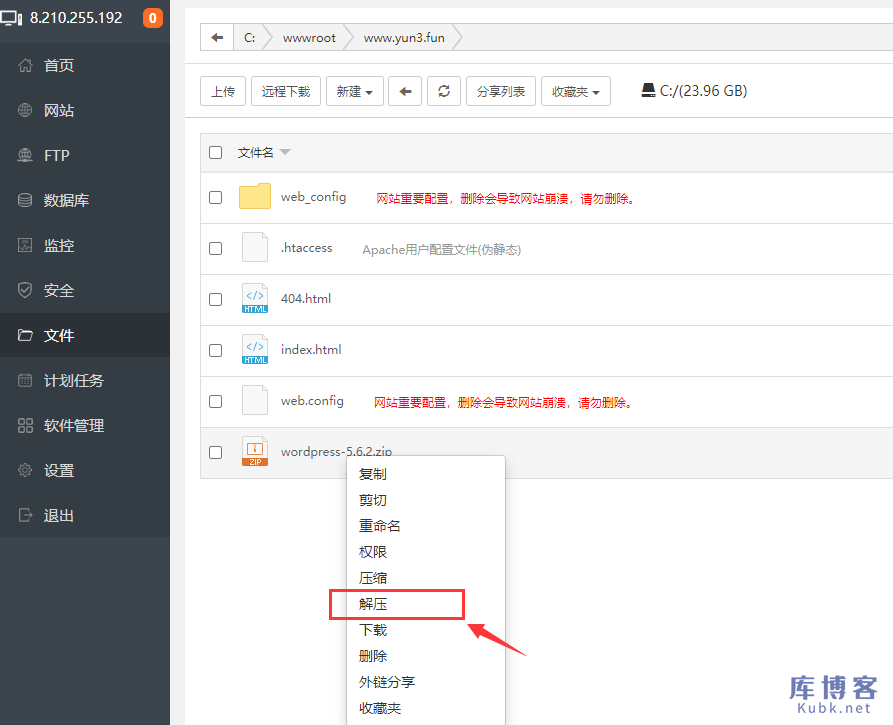Tick the checkbox next to index.html
The height and width of the screenshot is (725, 893).
[215, 349]
